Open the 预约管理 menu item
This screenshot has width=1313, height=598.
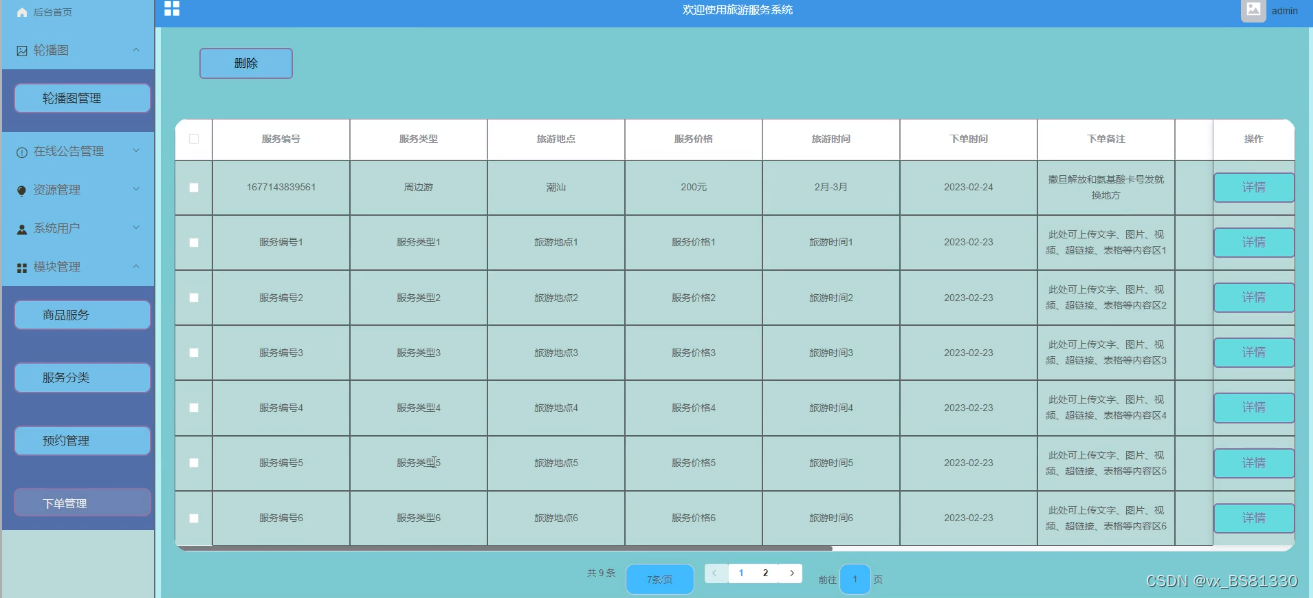(x=82, y=441)
